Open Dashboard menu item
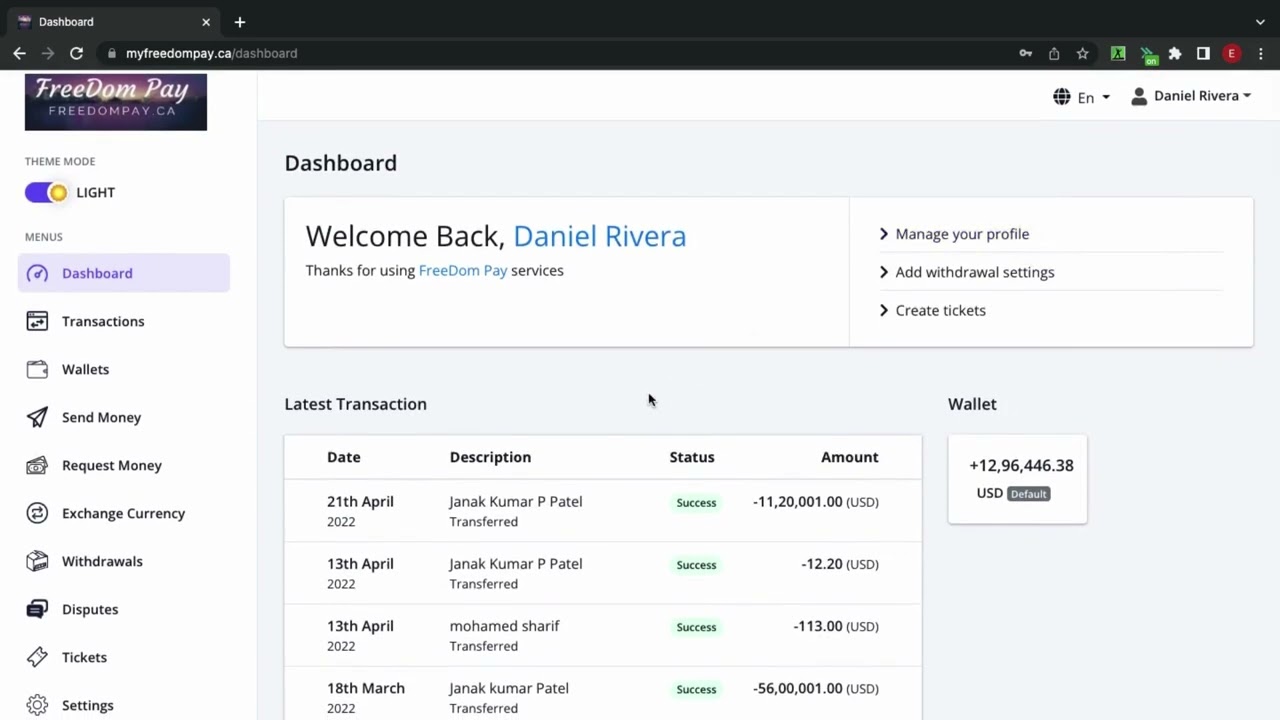The width and height of the screenshot is (1280, 720). click(124, 273)
